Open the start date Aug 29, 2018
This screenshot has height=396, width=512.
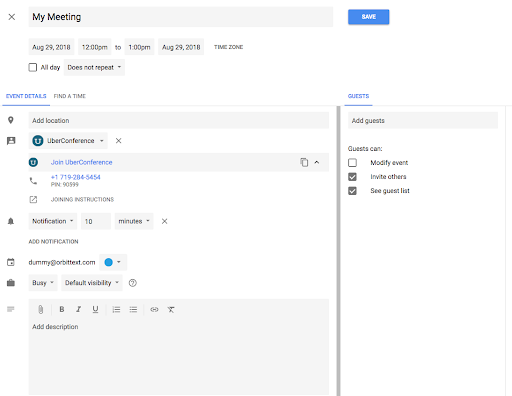pyautogui.click(x=51, y=47)
